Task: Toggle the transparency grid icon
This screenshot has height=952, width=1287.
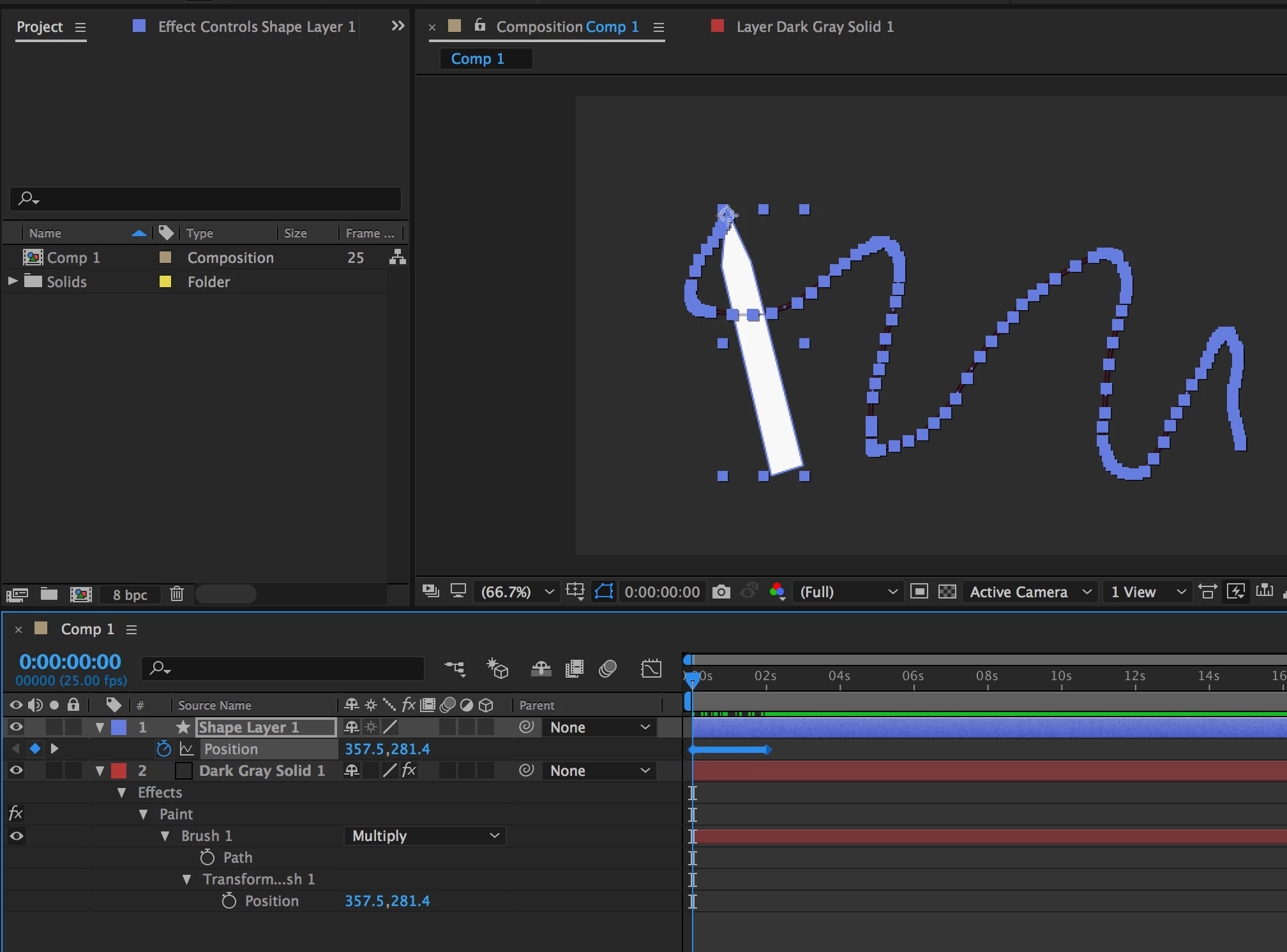Action: coord(947,591)
